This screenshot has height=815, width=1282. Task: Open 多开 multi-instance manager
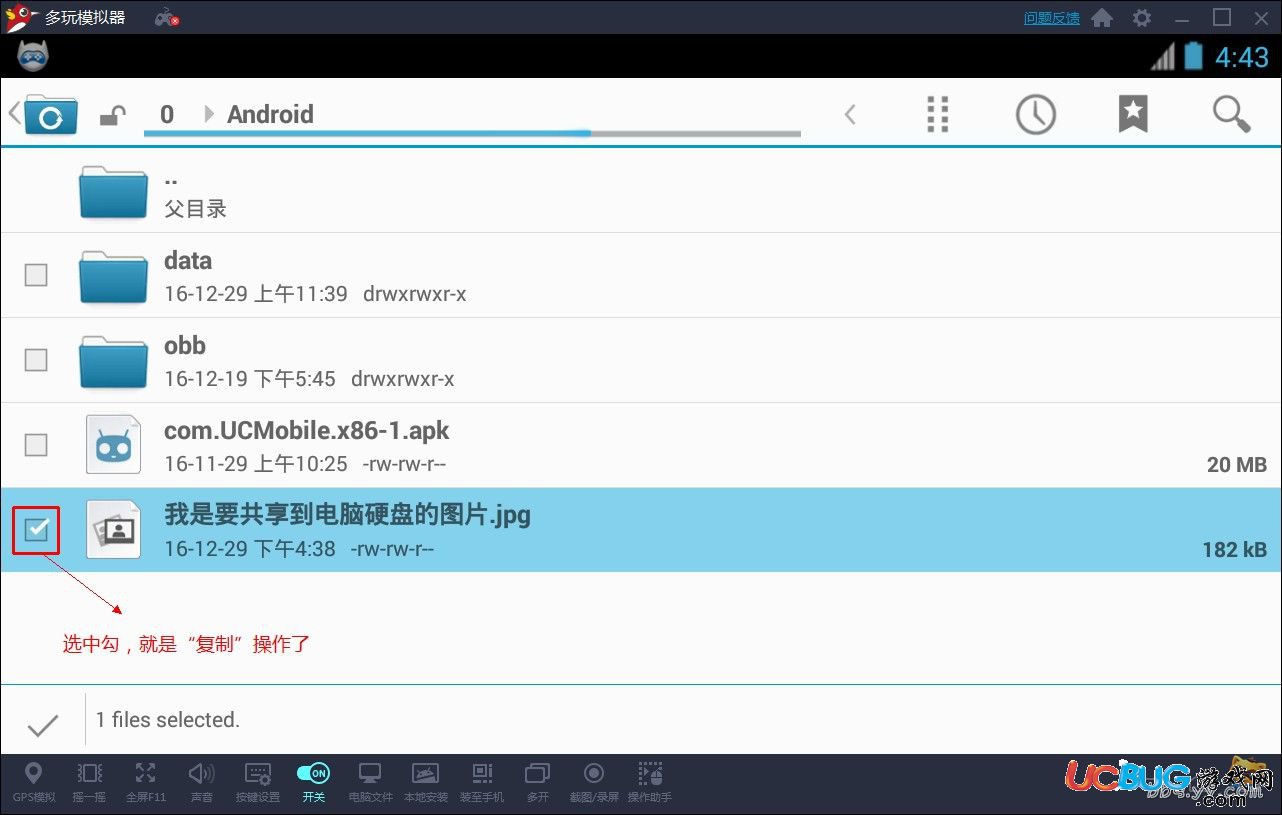tap(538, 782)
